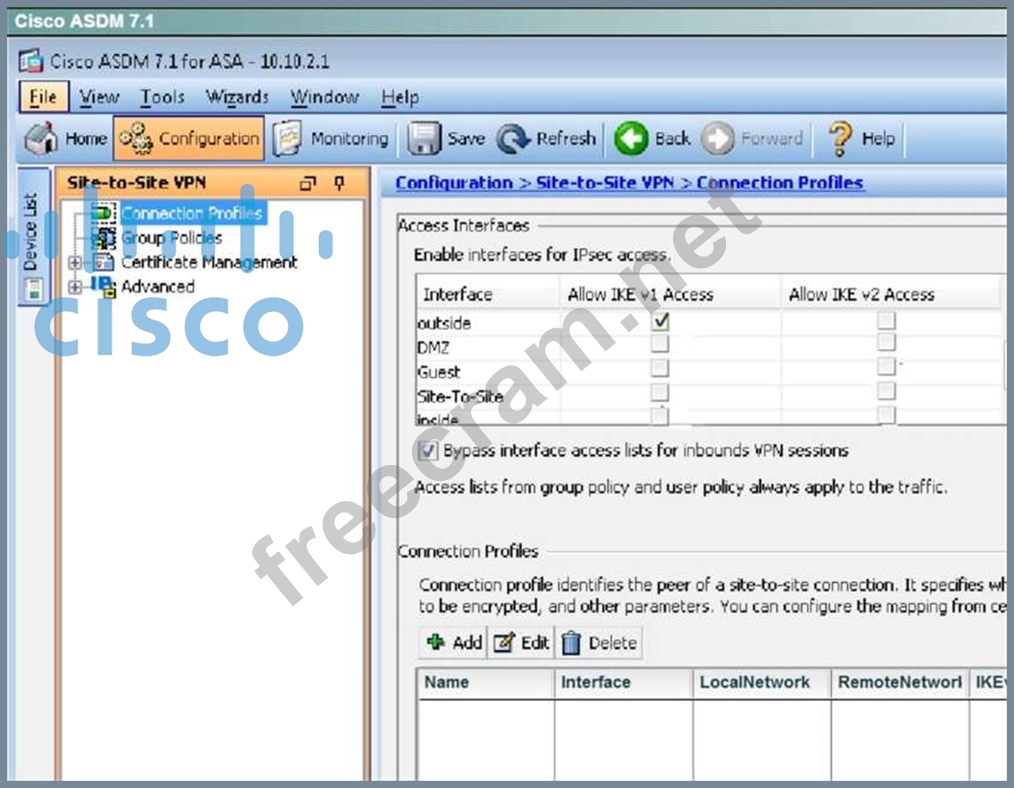Switch to the Monitoring view

(x=332, y=139)
